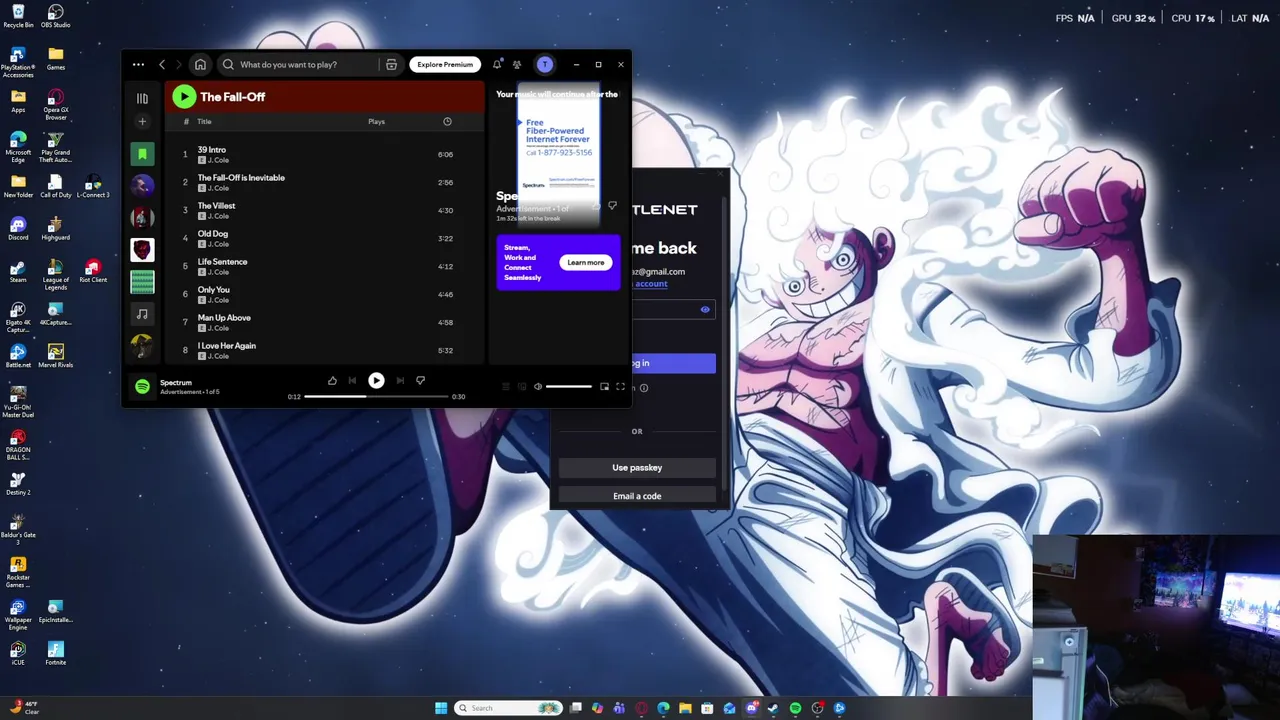Sort tracks by the Title column header

pos(204,122)
